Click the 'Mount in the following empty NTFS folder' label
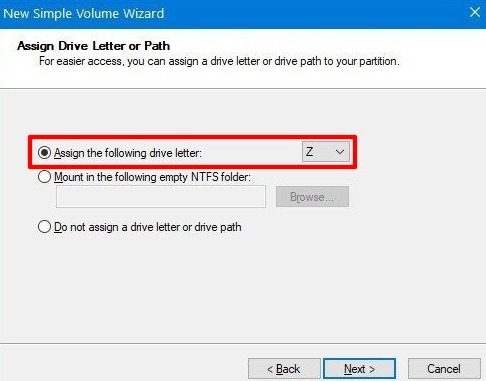The height and width of the screenshot is (381, 486). (x=152, y=177)
